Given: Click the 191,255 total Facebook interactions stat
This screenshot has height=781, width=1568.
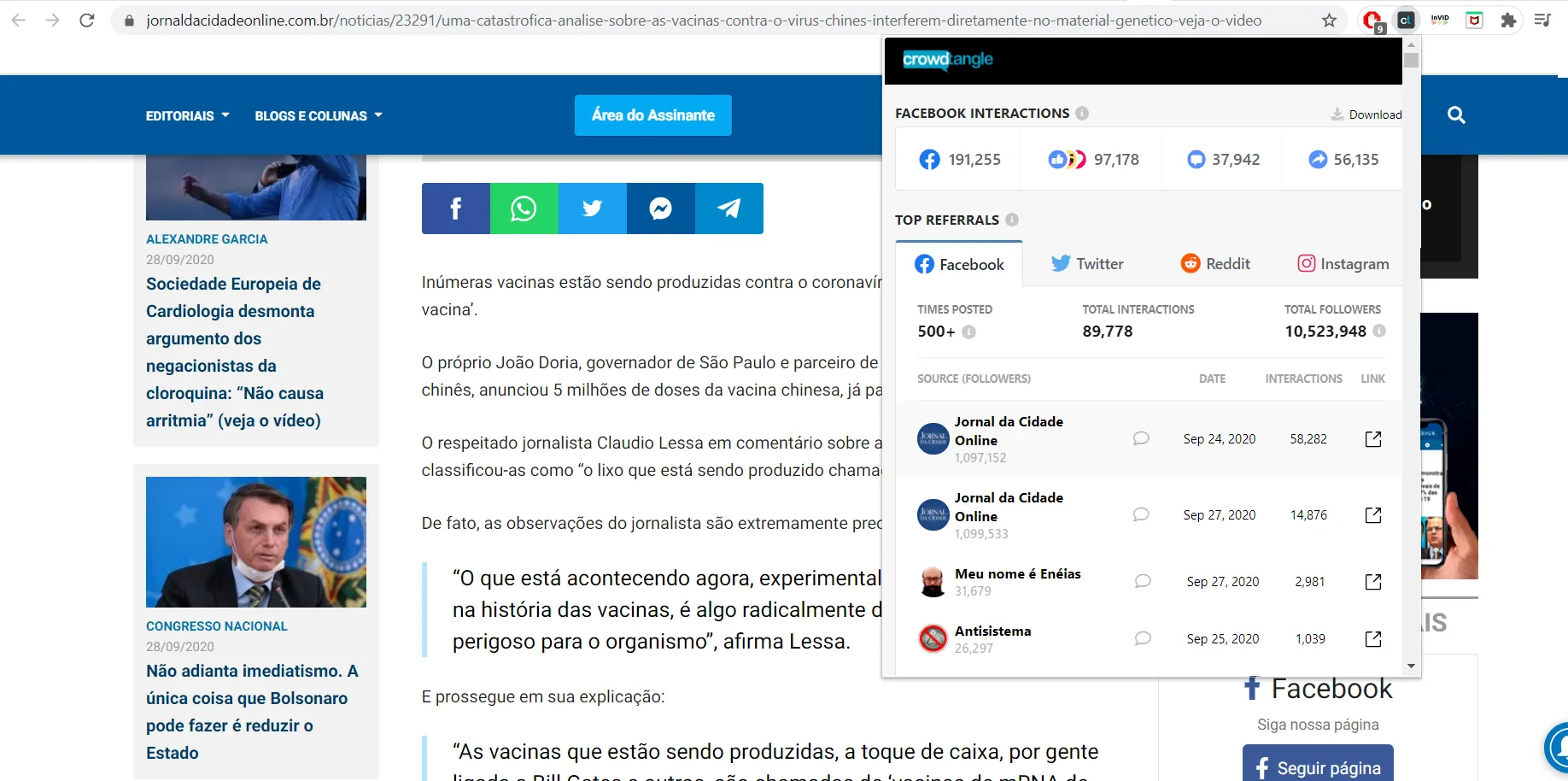Looking at the screenshot, I should pyautogui.click(x=959, y=160).
